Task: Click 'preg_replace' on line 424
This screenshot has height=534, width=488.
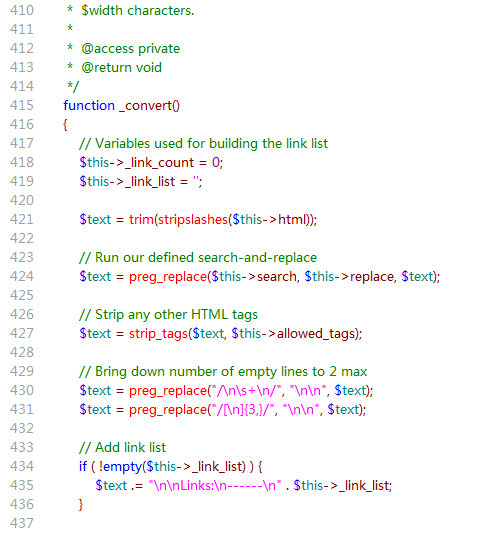Action: tap(168, 277)
